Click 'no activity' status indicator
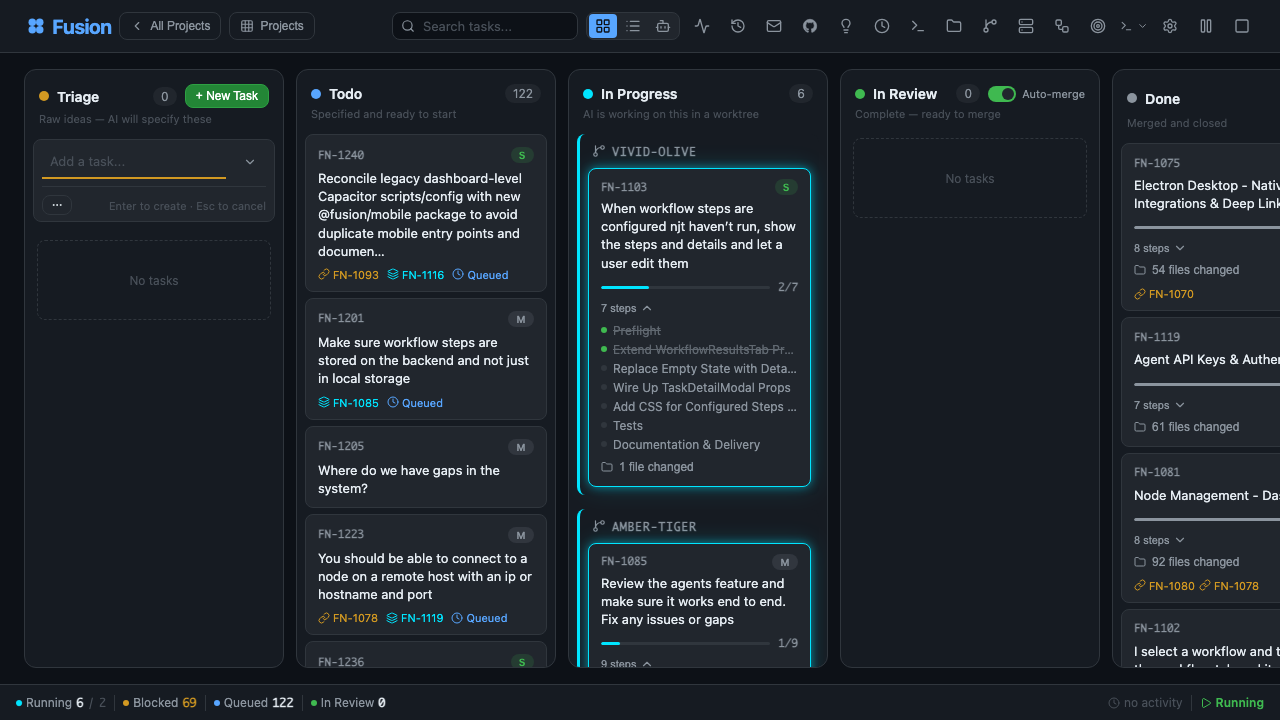Screen dimensions: 1280x720 pos(1145,703)
